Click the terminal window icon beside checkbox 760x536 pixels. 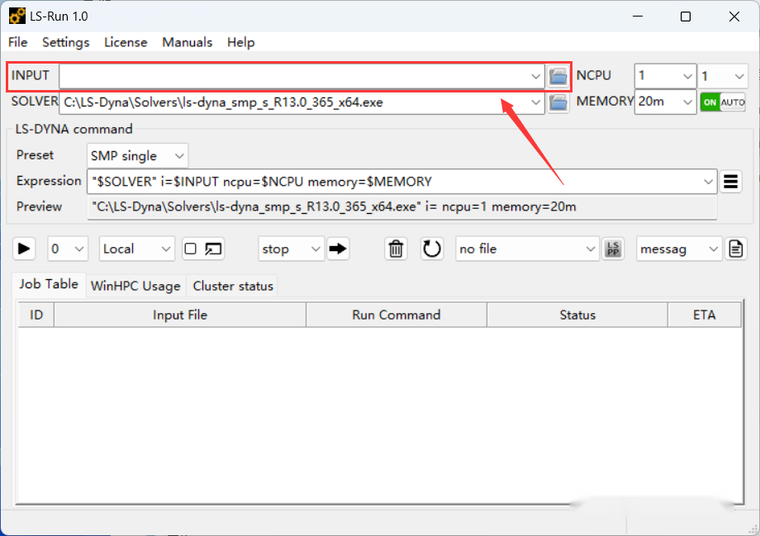pyautogui.click(x=213, y=249)
